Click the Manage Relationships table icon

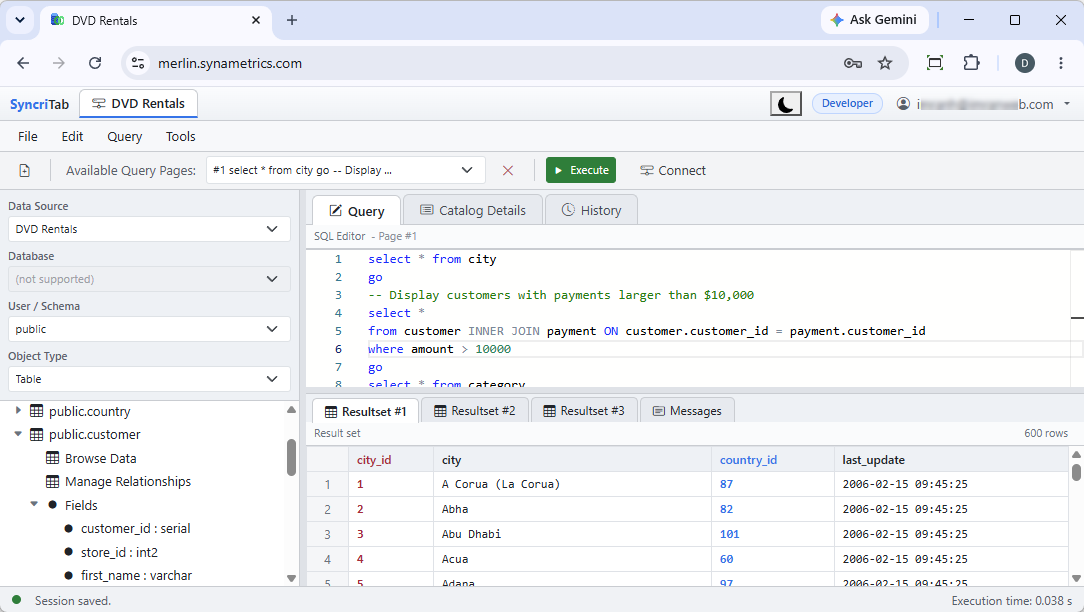(x=53, y=481)
